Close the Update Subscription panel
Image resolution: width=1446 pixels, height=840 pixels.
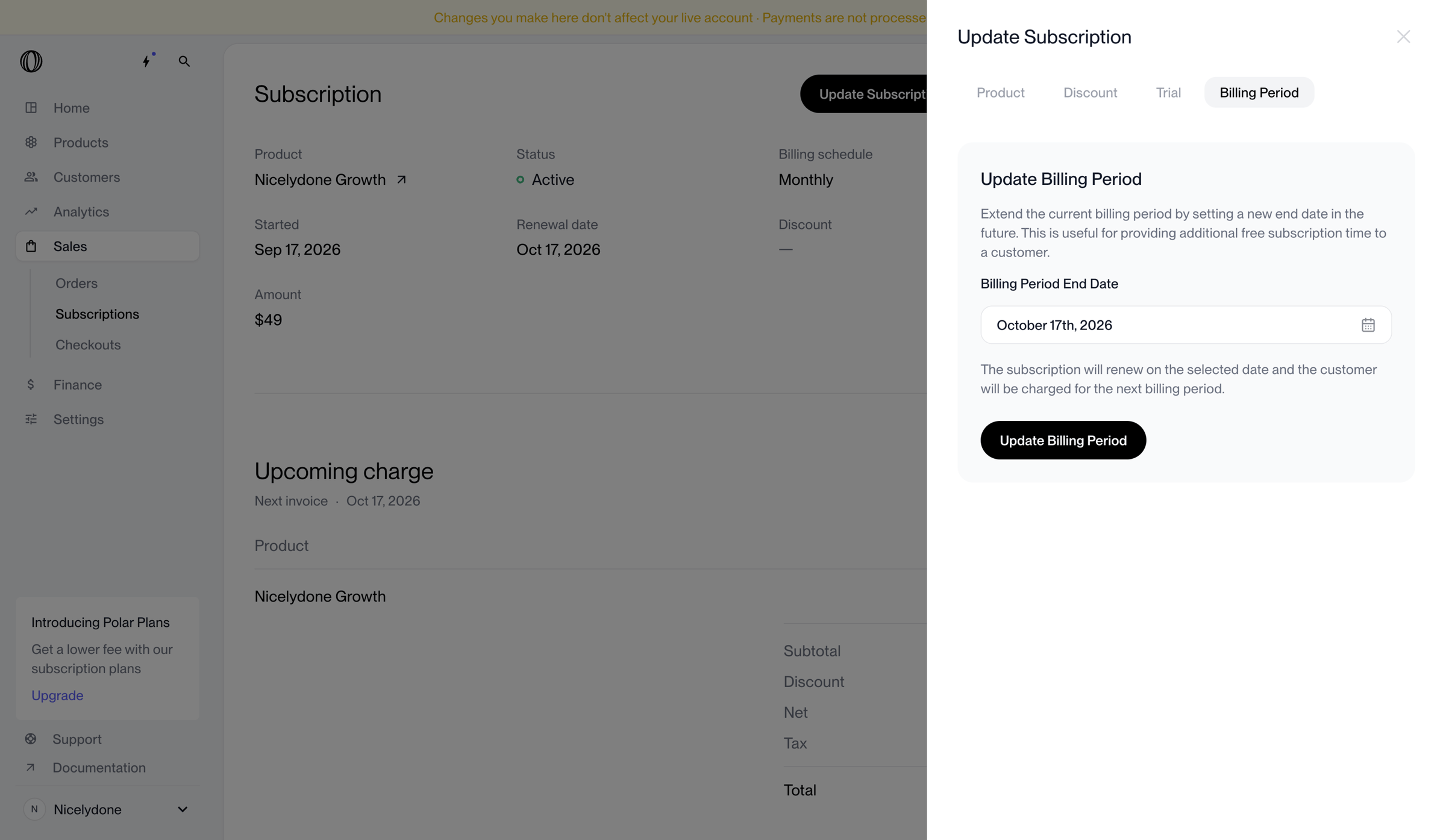pos(1403,37)
